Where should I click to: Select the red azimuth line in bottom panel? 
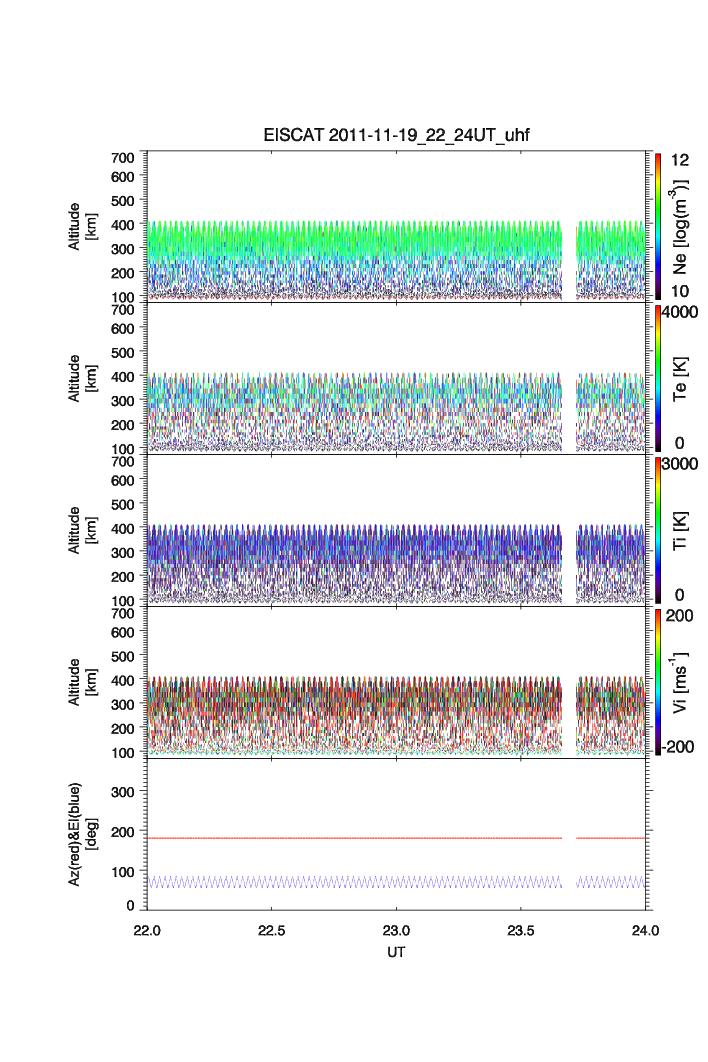coord(350,838)
